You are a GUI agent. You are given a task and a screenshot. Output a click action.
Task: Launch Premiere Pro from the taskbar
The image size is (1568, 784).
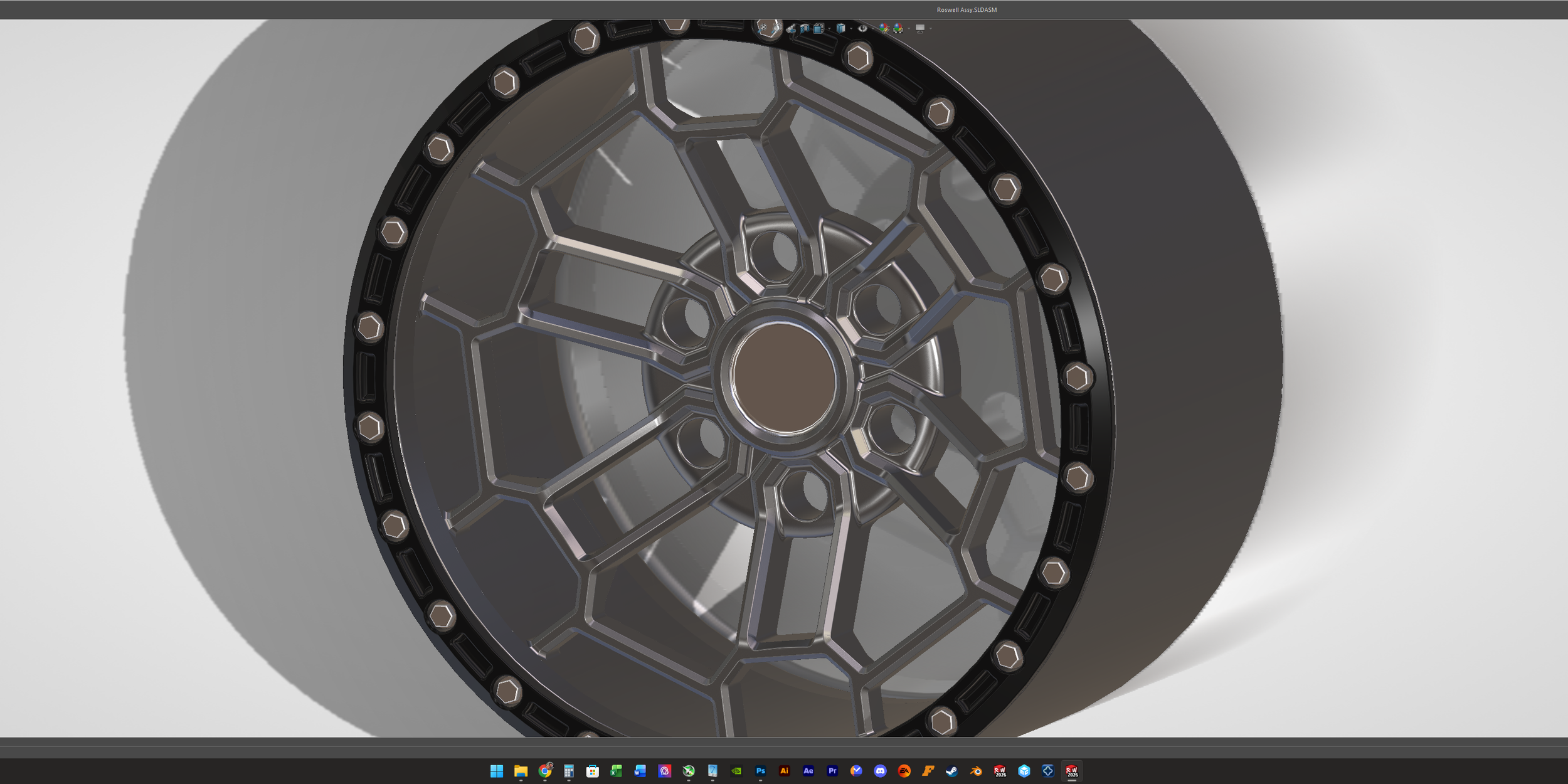832,771
